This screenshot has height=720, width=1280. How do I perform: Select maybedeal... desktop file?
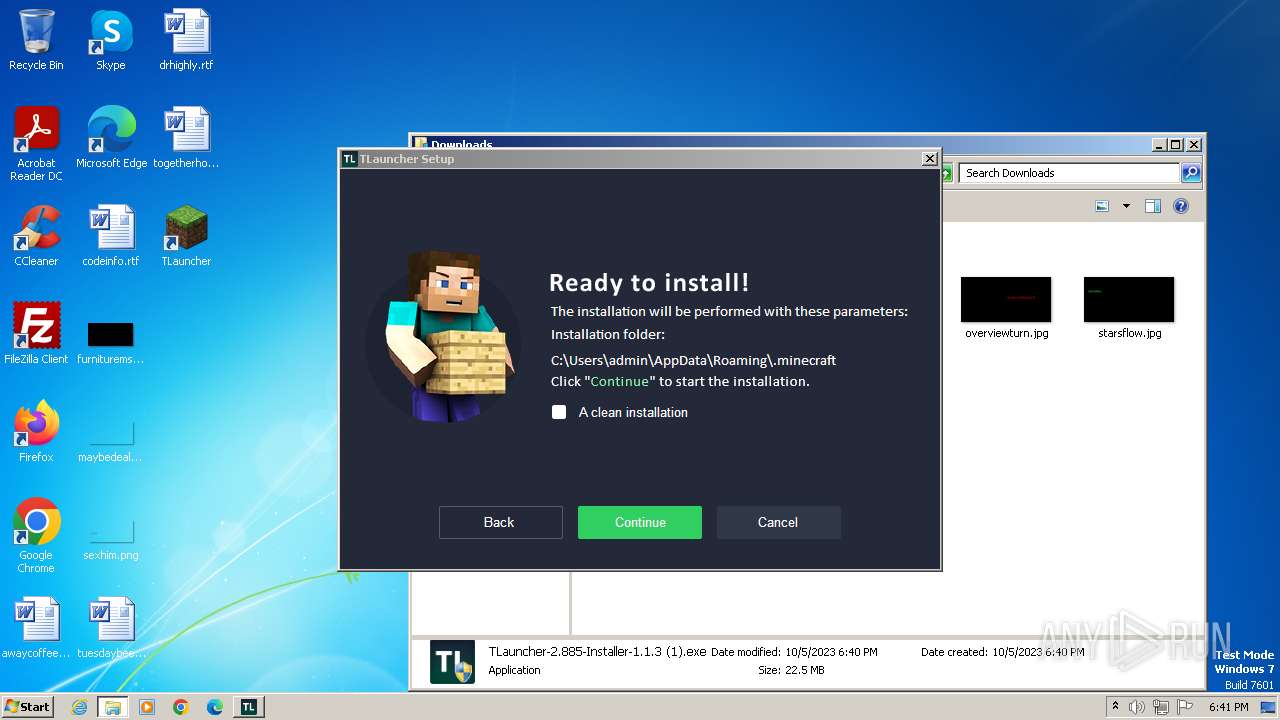click(111, 440)
